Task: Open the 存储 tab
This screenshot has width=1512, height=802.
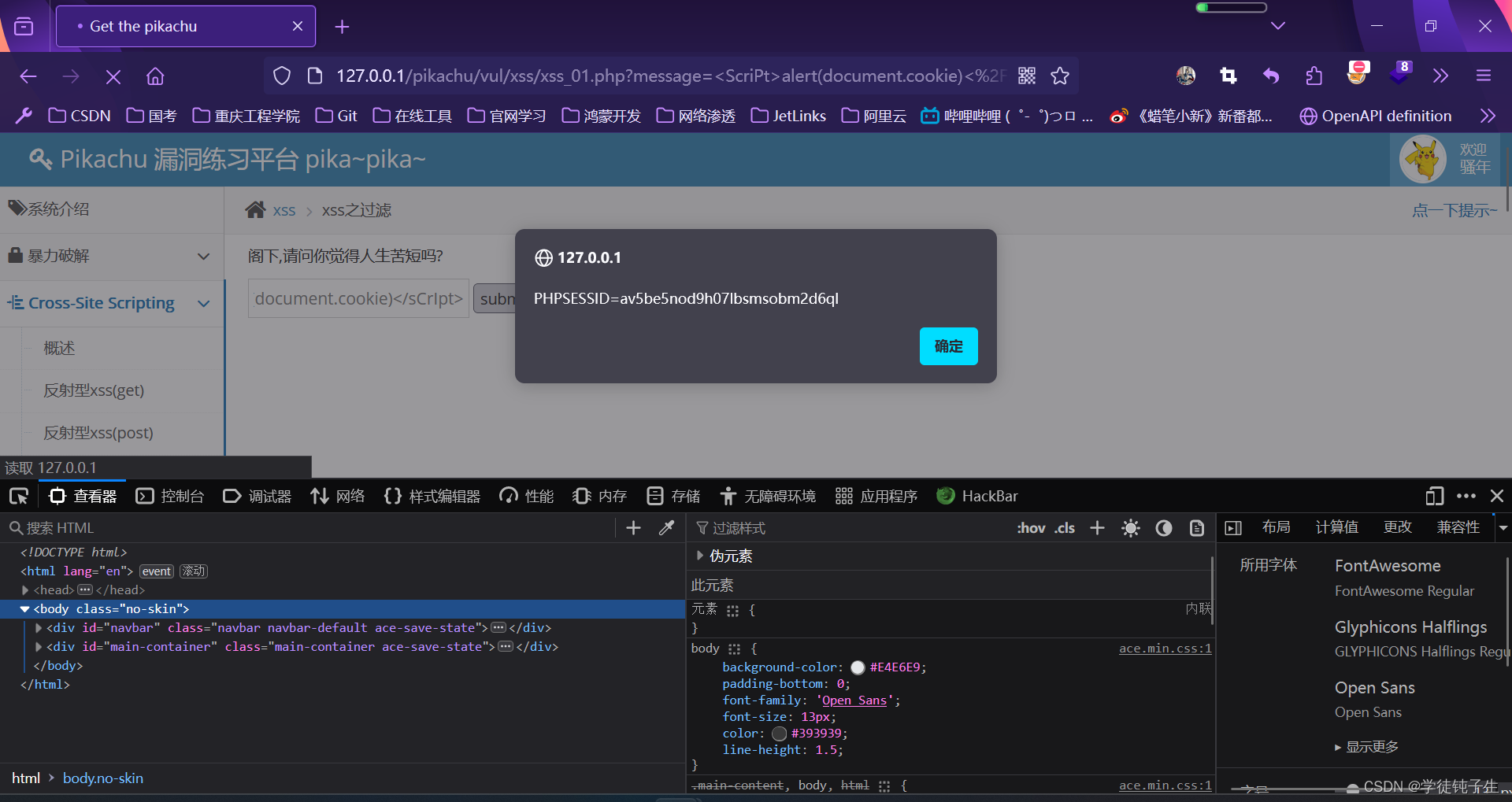Action: coord(673,496)
